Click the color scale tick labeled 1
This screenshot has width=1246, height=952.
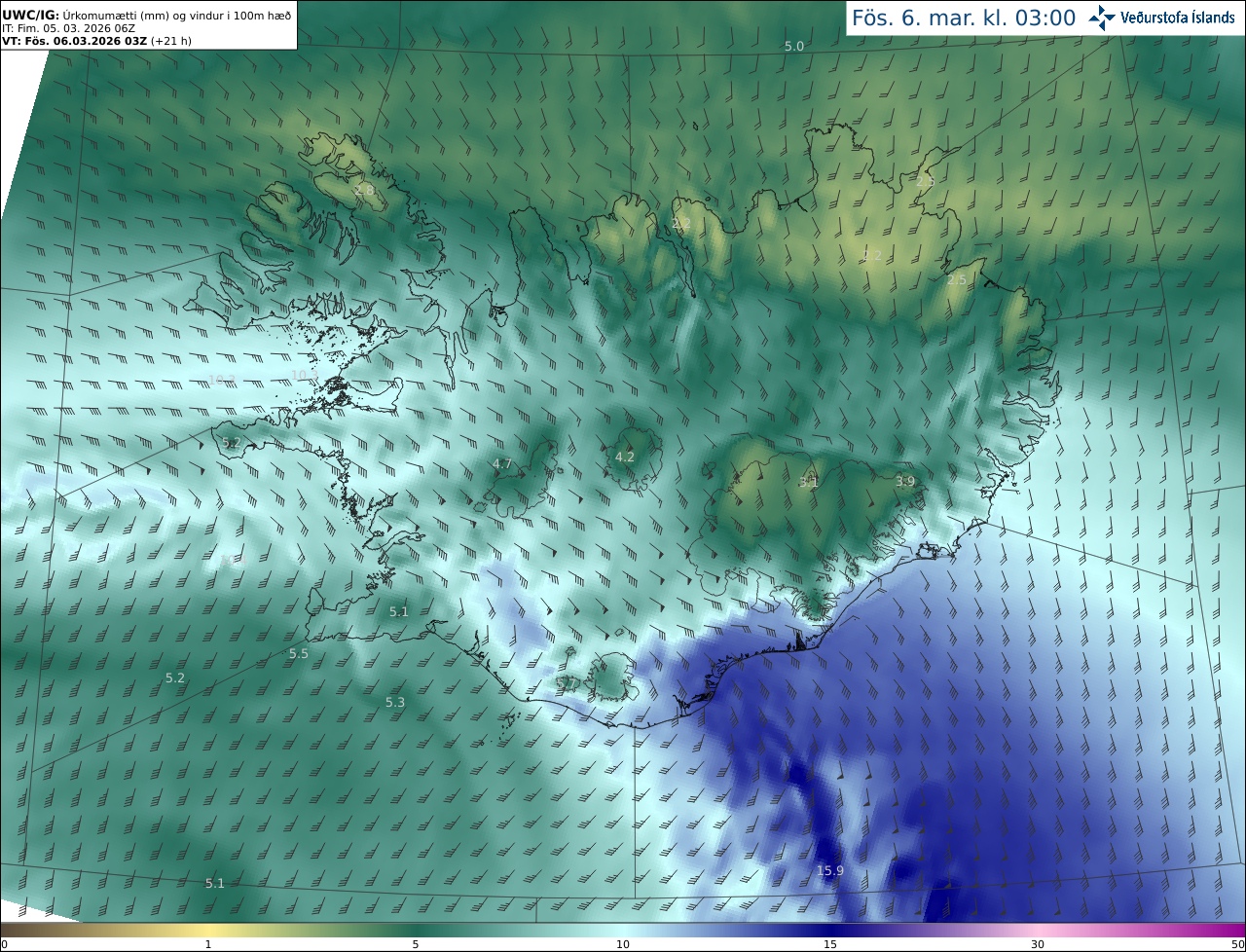(x=208, y=944)
